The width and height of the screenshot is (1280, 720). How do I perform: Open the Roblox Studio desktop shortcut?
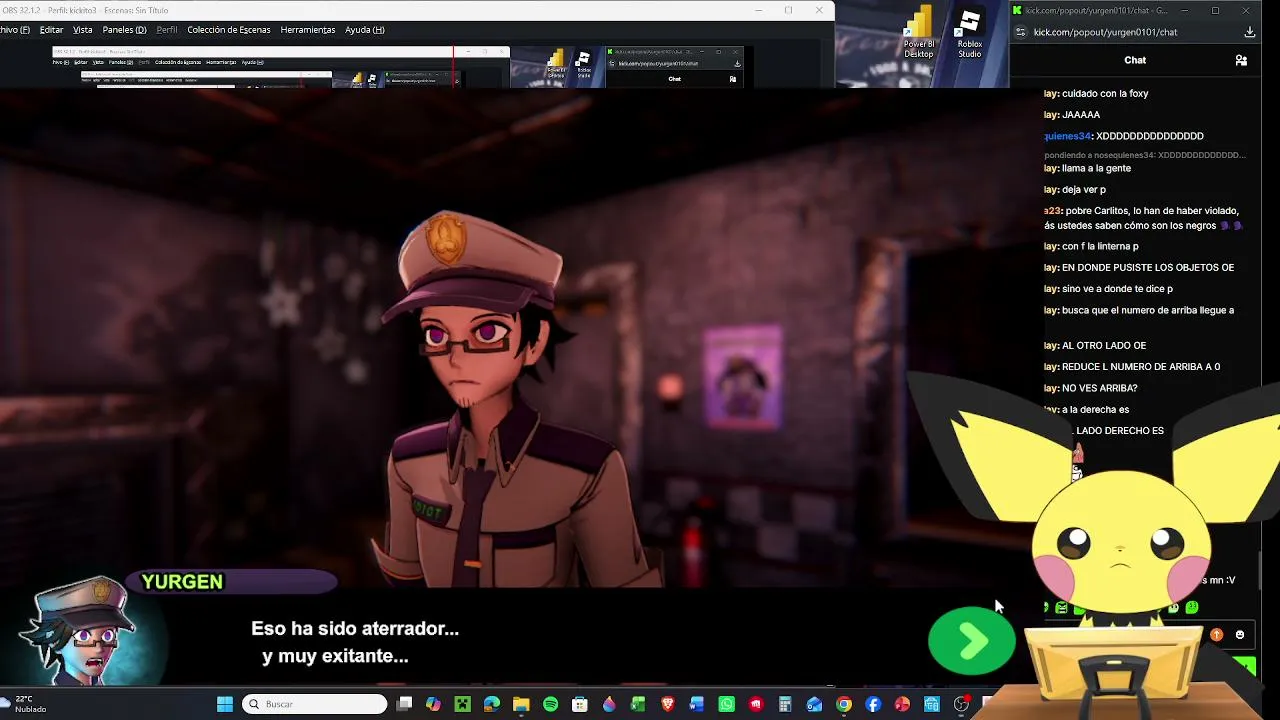969,33
